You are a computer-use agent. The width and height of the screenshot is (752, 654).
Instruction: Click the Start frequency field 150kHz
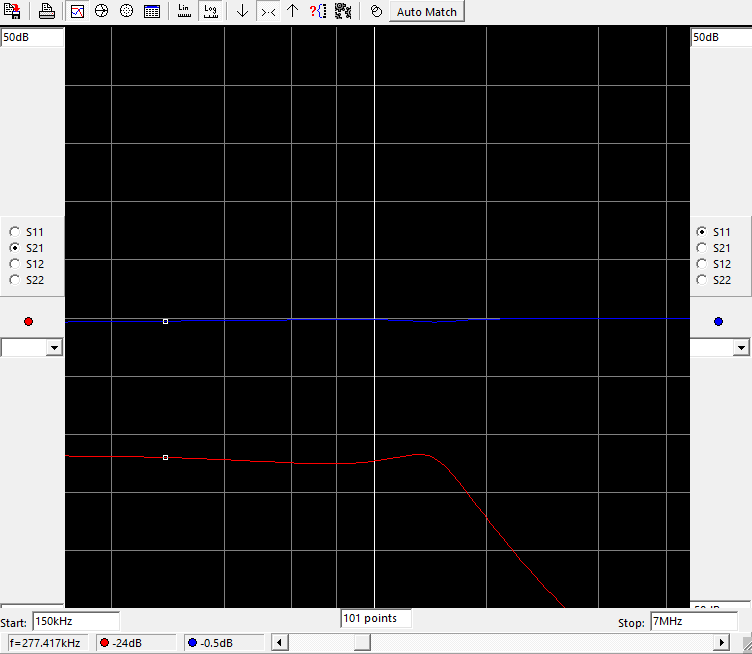[x=76, y=621]
